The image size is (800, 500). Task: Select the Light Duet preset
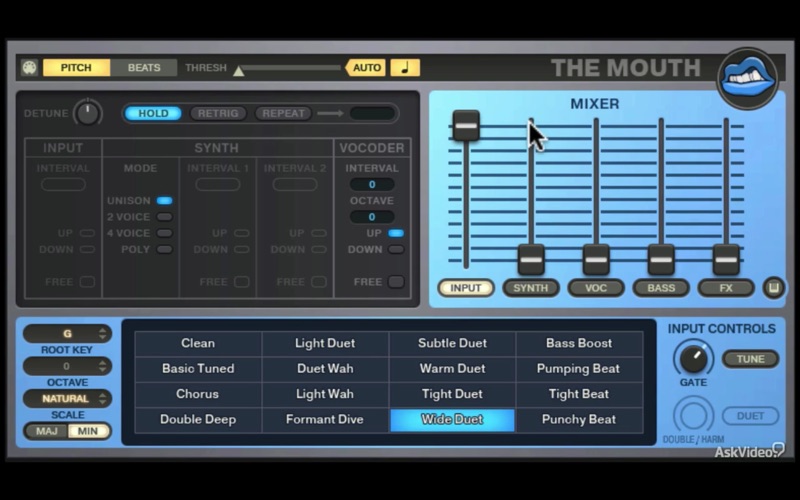point(325,343)
